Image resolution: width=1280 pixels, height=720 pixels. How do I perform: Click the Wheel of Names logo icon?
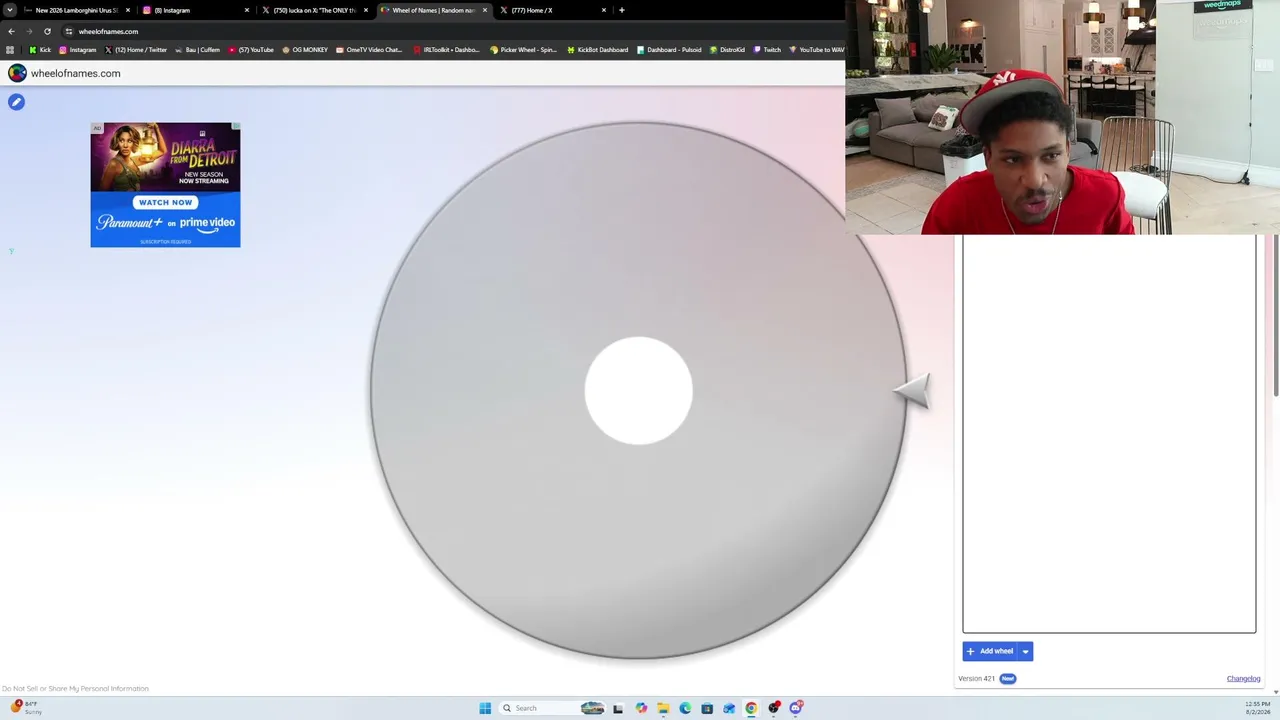(17, 73)
